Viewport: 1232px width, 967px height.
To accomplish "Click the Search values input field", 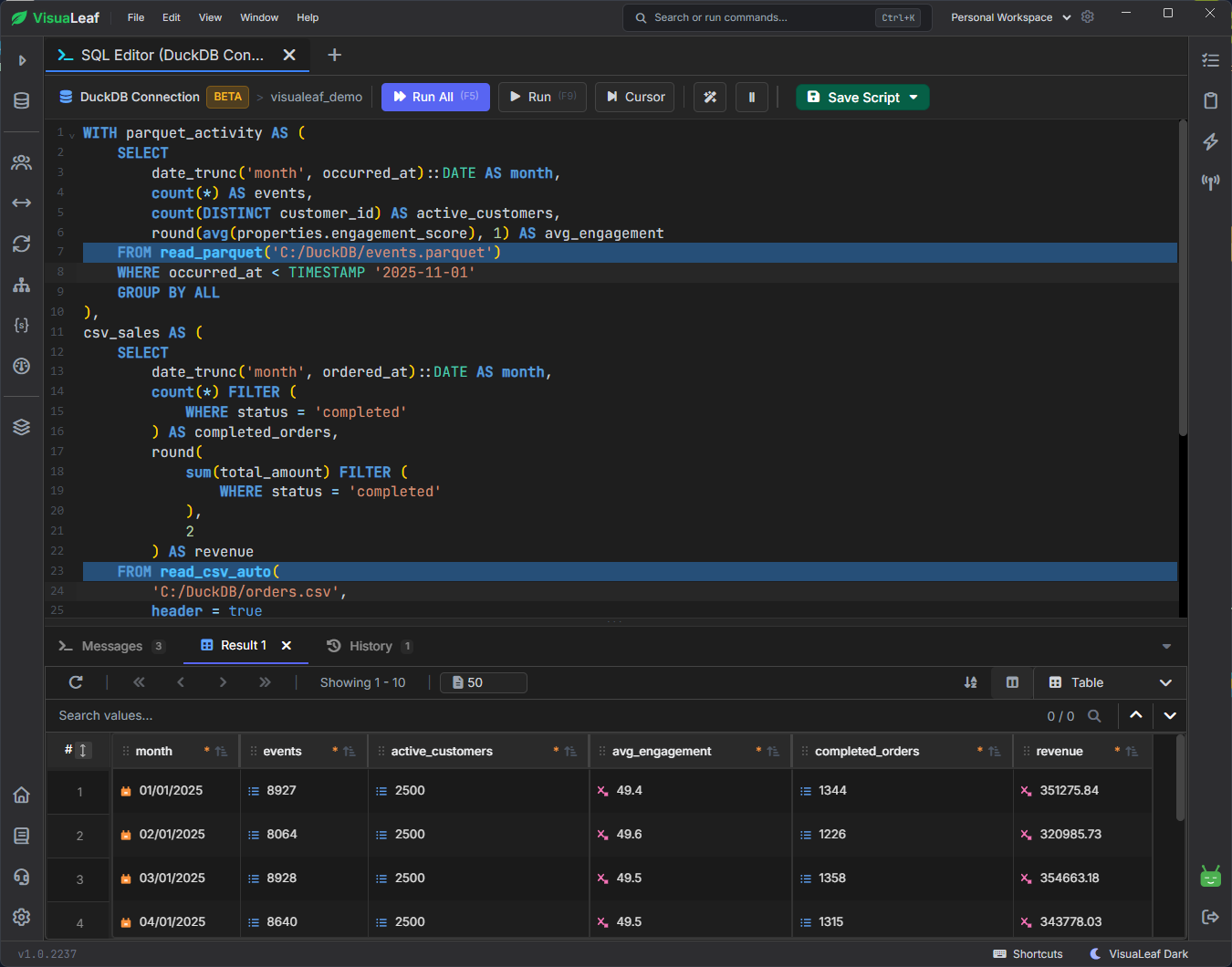I will tap(548, 716).
